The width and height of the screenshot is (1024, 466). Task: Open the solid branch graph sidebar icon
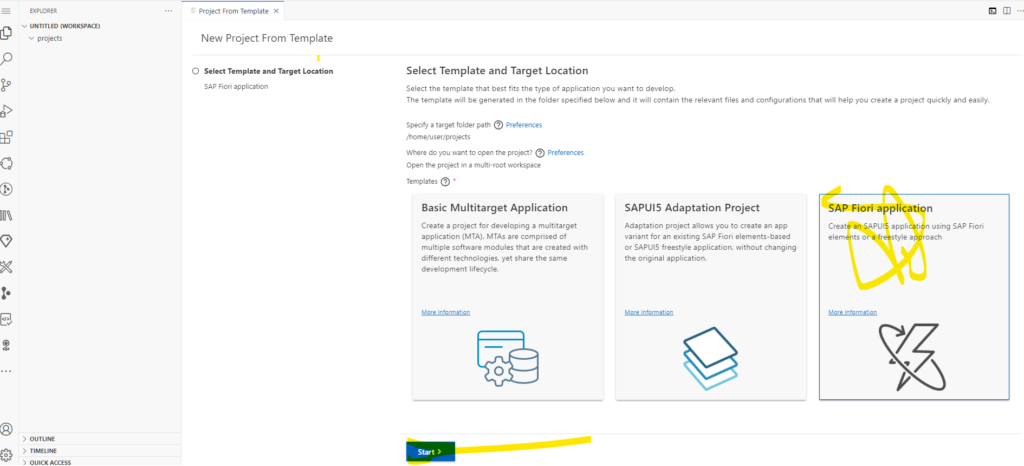tap(7, 293)
